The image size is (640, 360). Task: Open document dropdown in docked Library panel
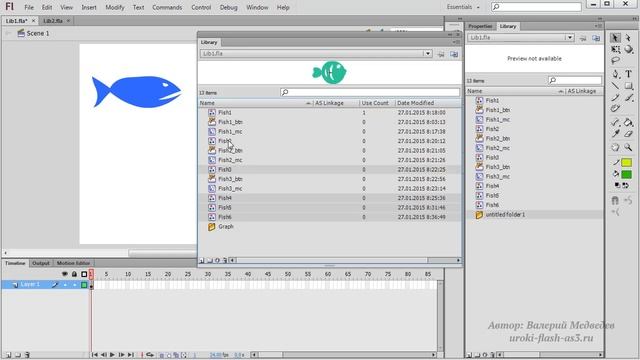569,38
